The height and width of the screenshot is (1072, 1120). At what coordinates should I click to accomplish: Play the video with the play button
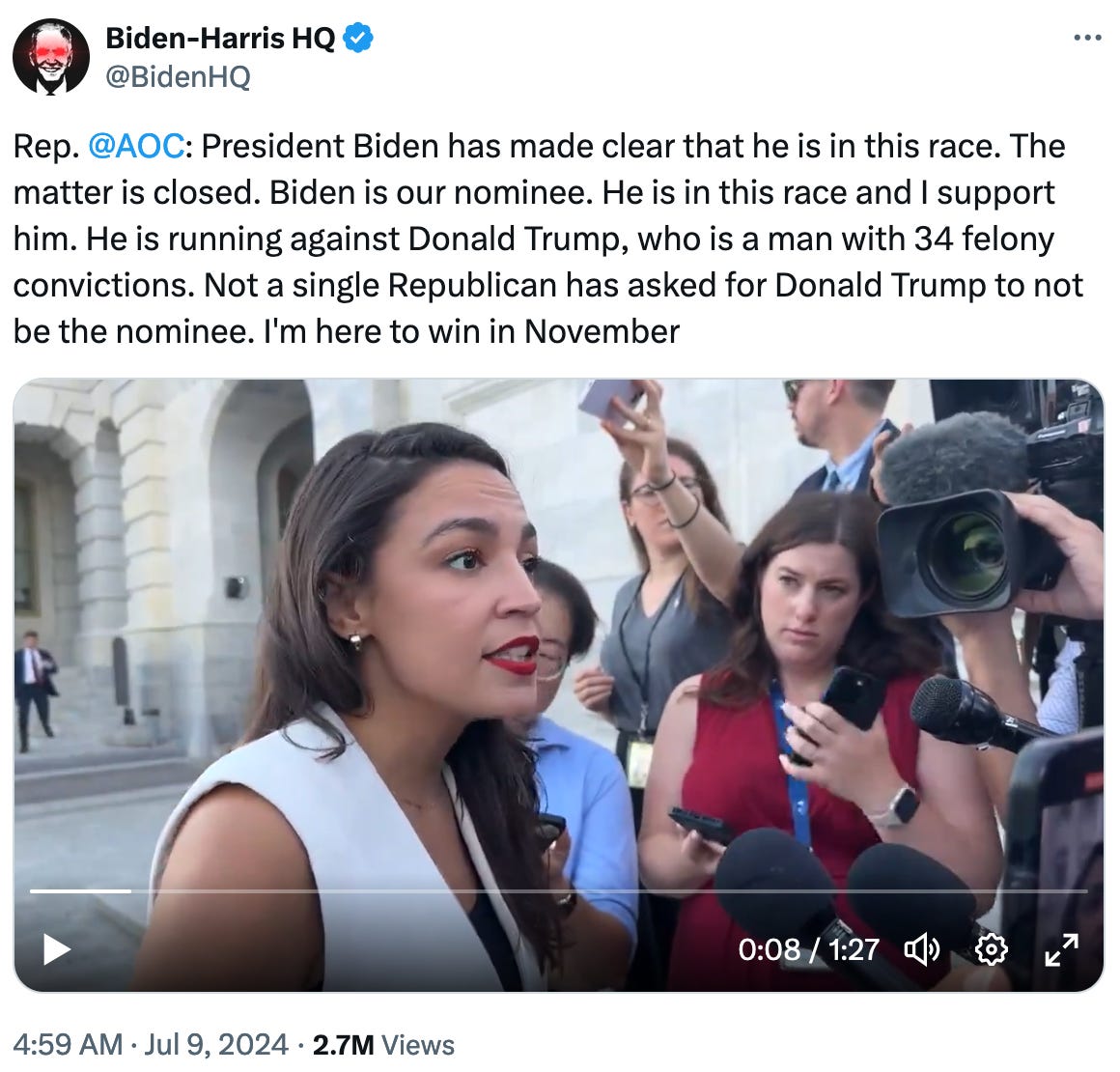click(x=57, y=949)
